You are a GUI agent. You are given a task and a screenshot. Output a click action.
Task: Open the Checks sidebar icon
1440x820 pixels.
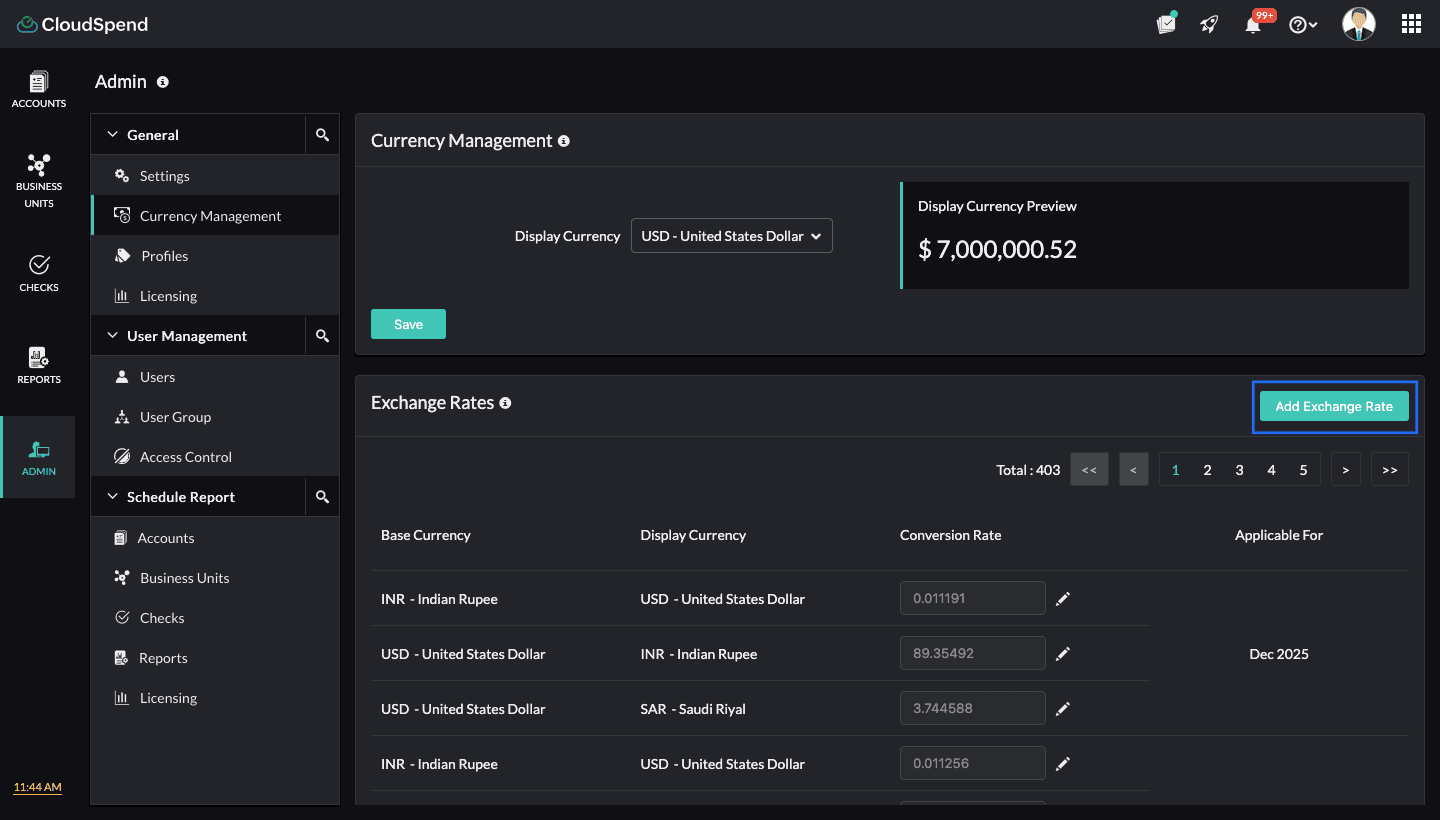tap(38, 270)
